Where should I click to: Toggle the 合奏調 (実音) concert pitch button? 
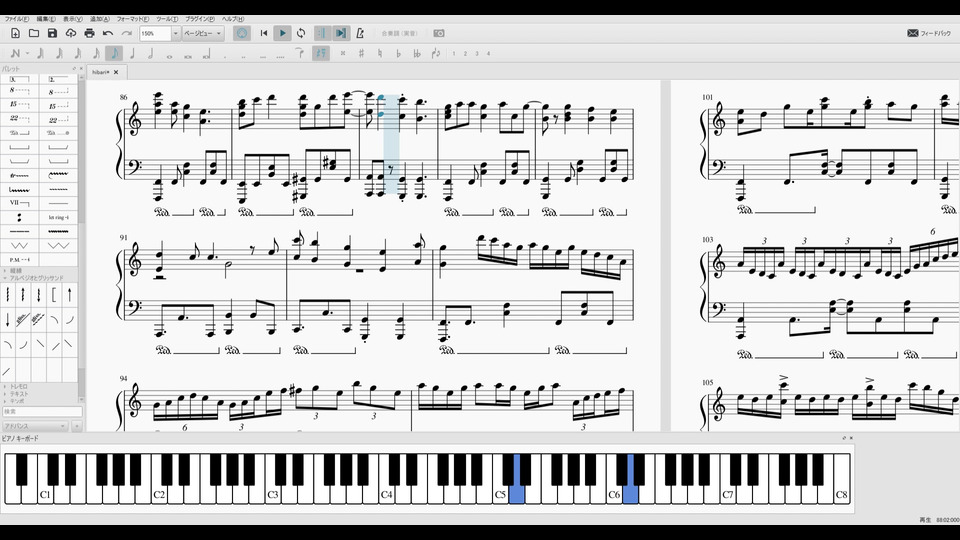point(399,33)
